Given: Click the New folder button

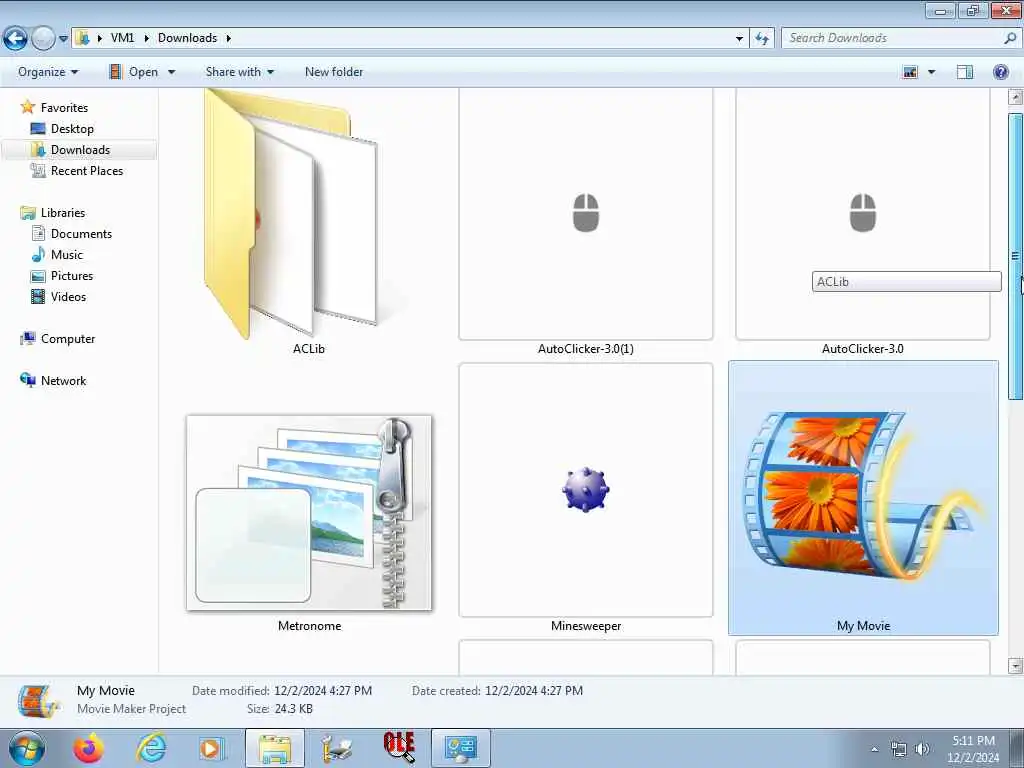Looking at the screenshot, I should (x=334, y=72).
